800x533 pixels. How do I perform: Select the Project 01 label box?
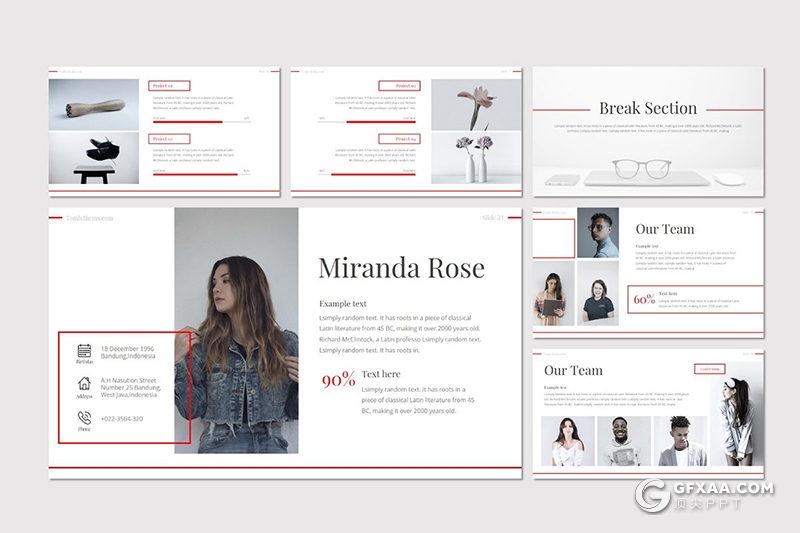169,86
